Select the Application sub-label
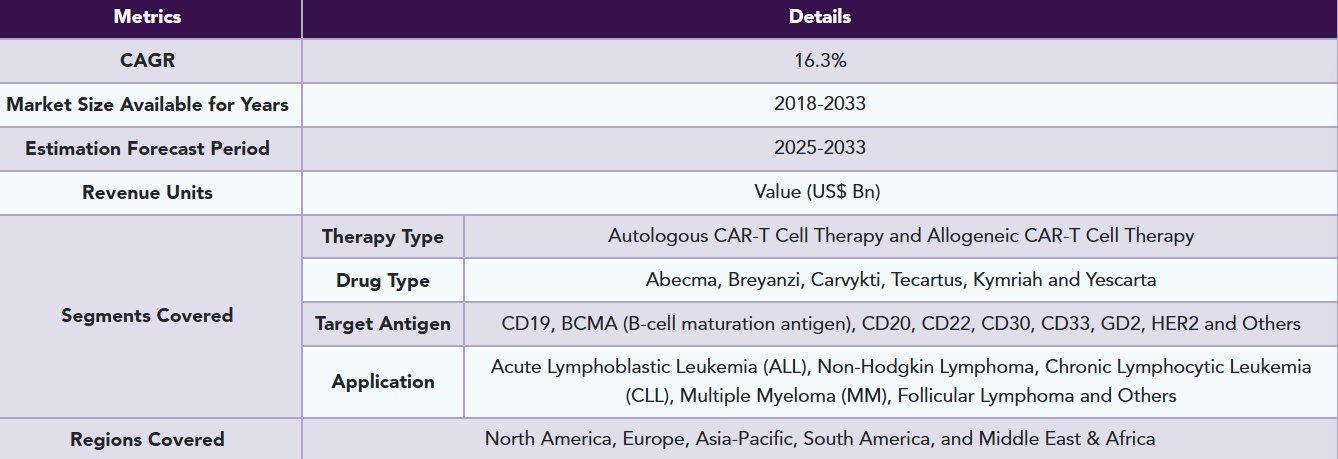 coord(383,382)
